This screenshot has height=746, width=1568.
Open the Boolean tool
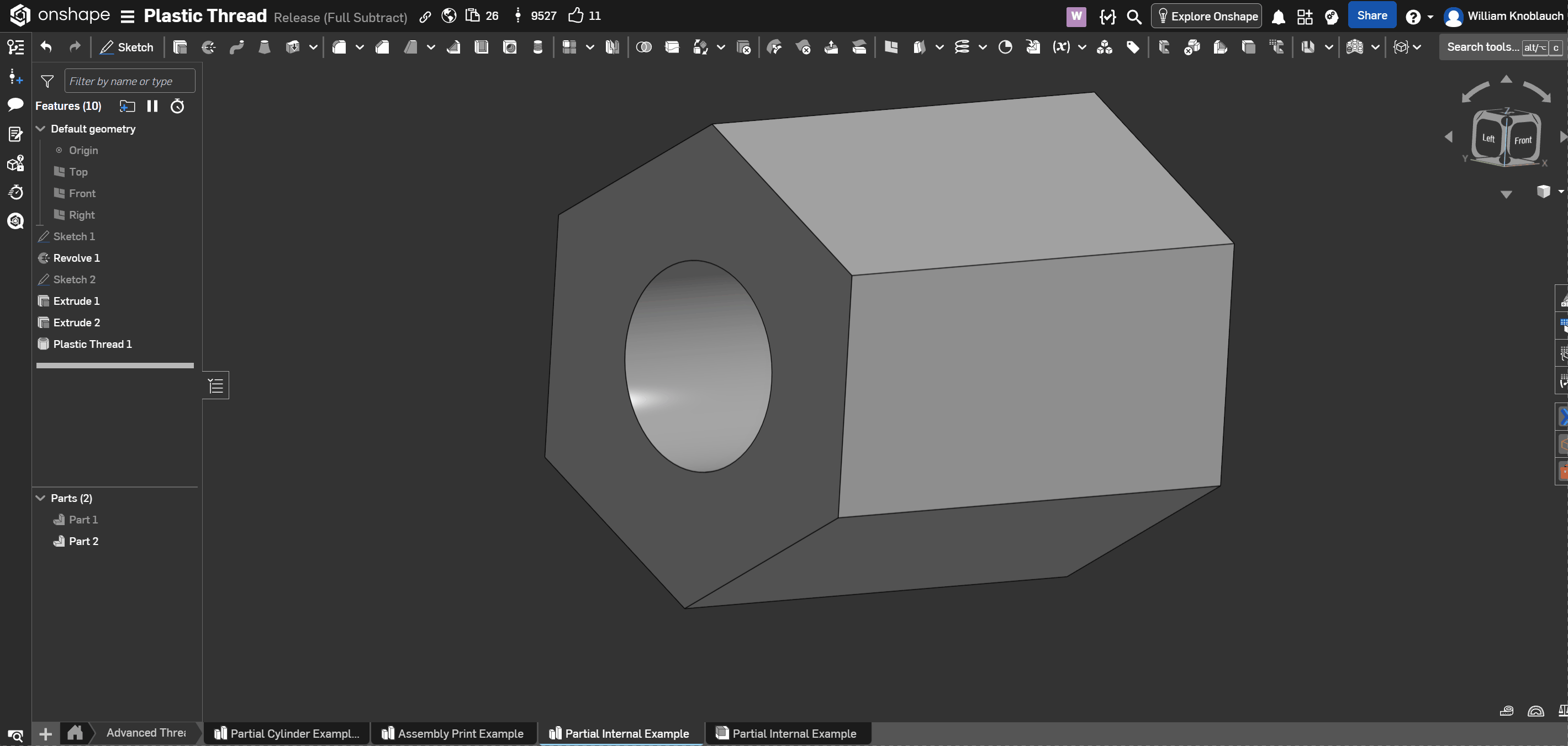(643, 47)
